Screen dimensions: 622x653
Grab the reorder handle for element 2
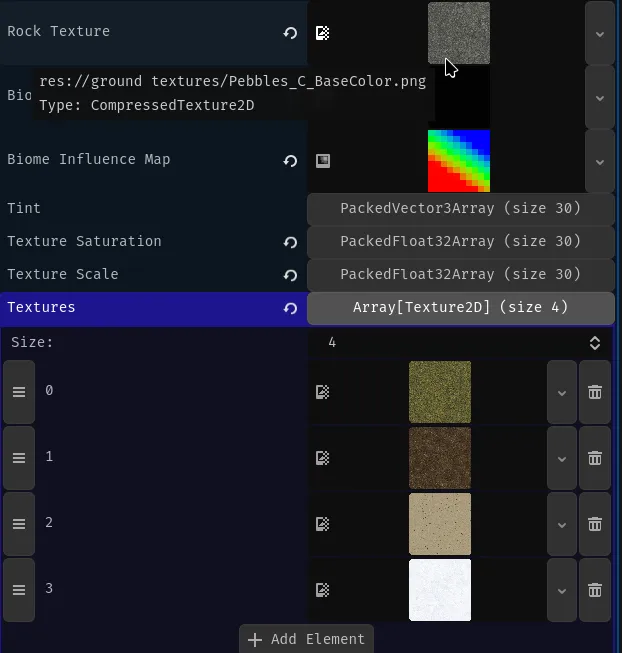[x=18, y=524]
